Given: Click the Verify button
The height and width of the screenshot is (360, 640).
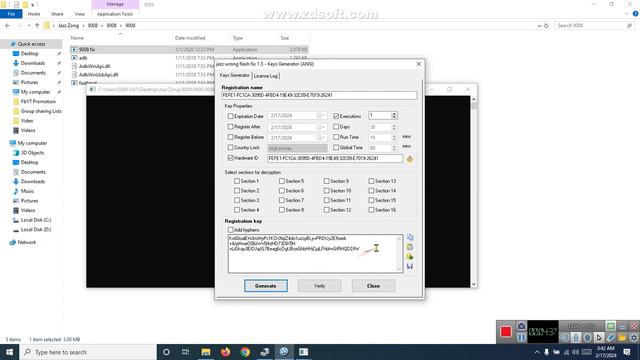Looking at the screenshot, I should pyautogui.click(x=320, y=286).
